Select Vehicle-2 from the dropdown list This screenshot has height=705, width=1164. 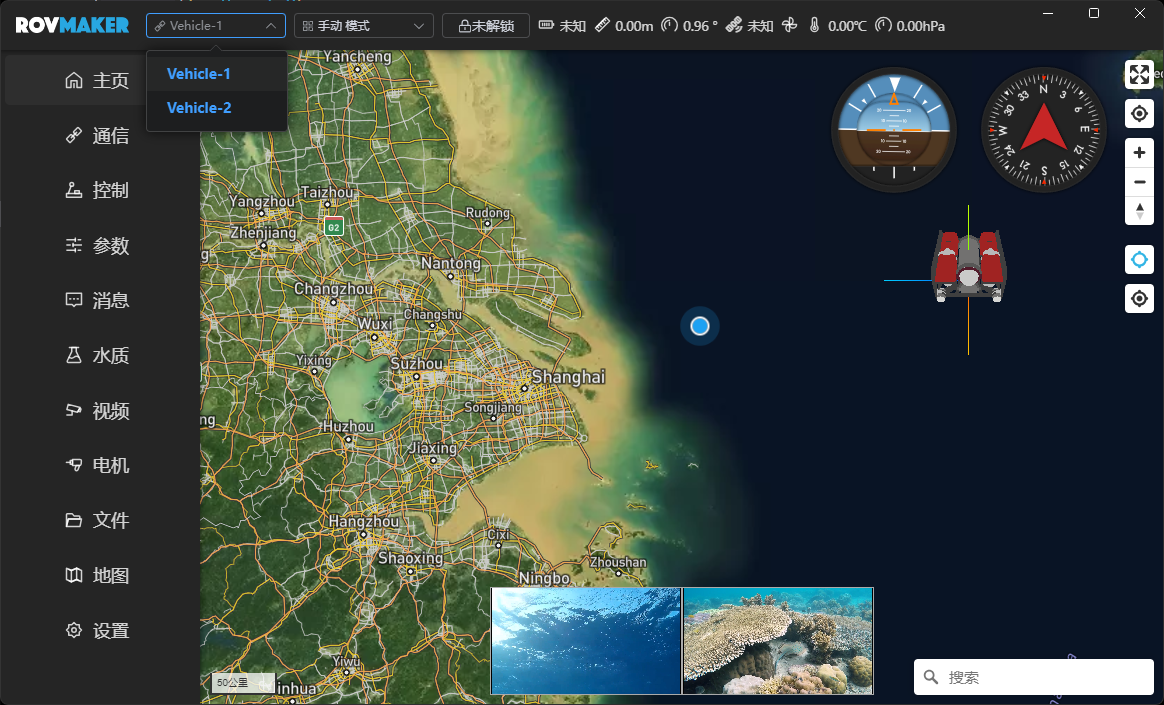pyautogui.click(x=199, y=108)
